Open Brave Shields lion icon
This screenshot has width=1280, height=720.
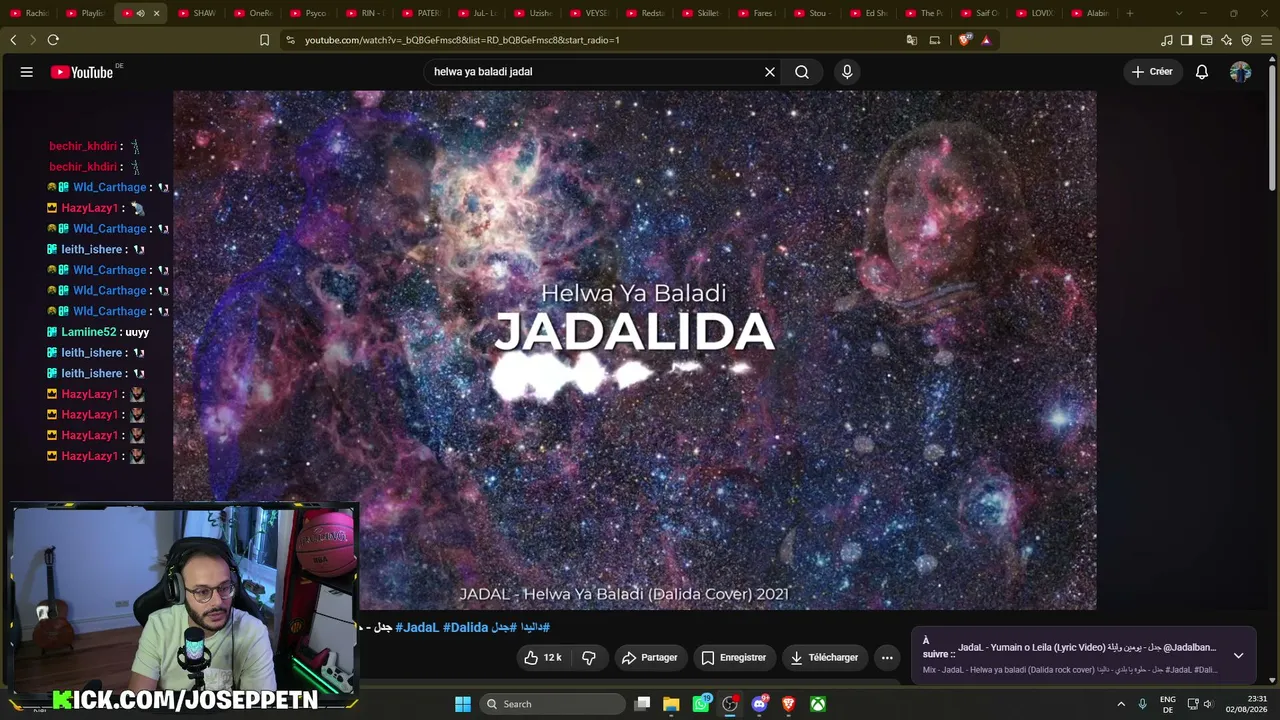pos(965,40)
